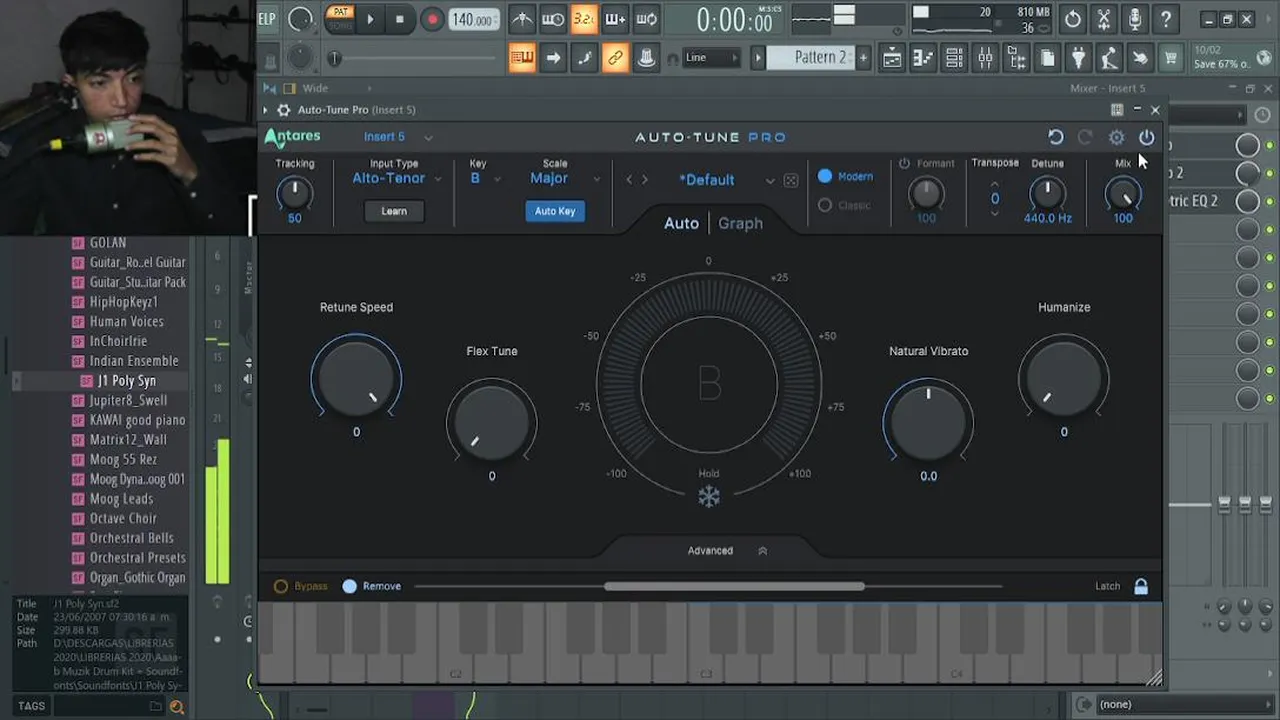This screenshot has width=1280, height=720.
Task: Click the Hold snowflake freeze icon
Action: pos(709,497)
